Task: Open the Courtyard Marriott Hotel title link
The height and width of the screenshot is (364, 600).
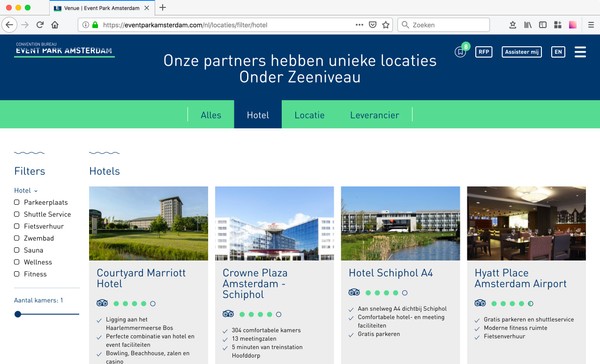Action: click(x=141, y=278)
